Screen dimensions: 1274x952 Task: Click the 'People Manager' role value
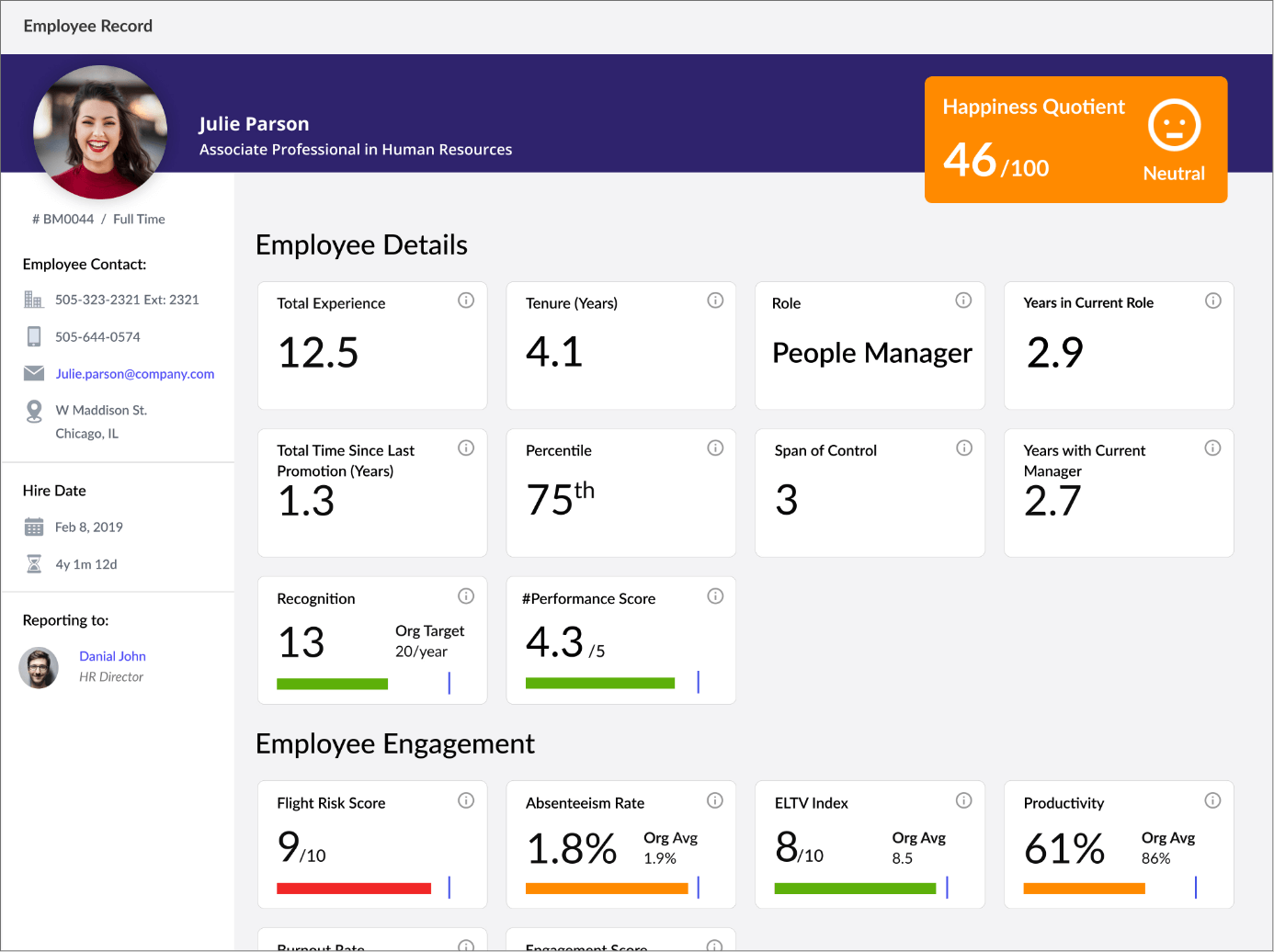[x=872, y=353]
